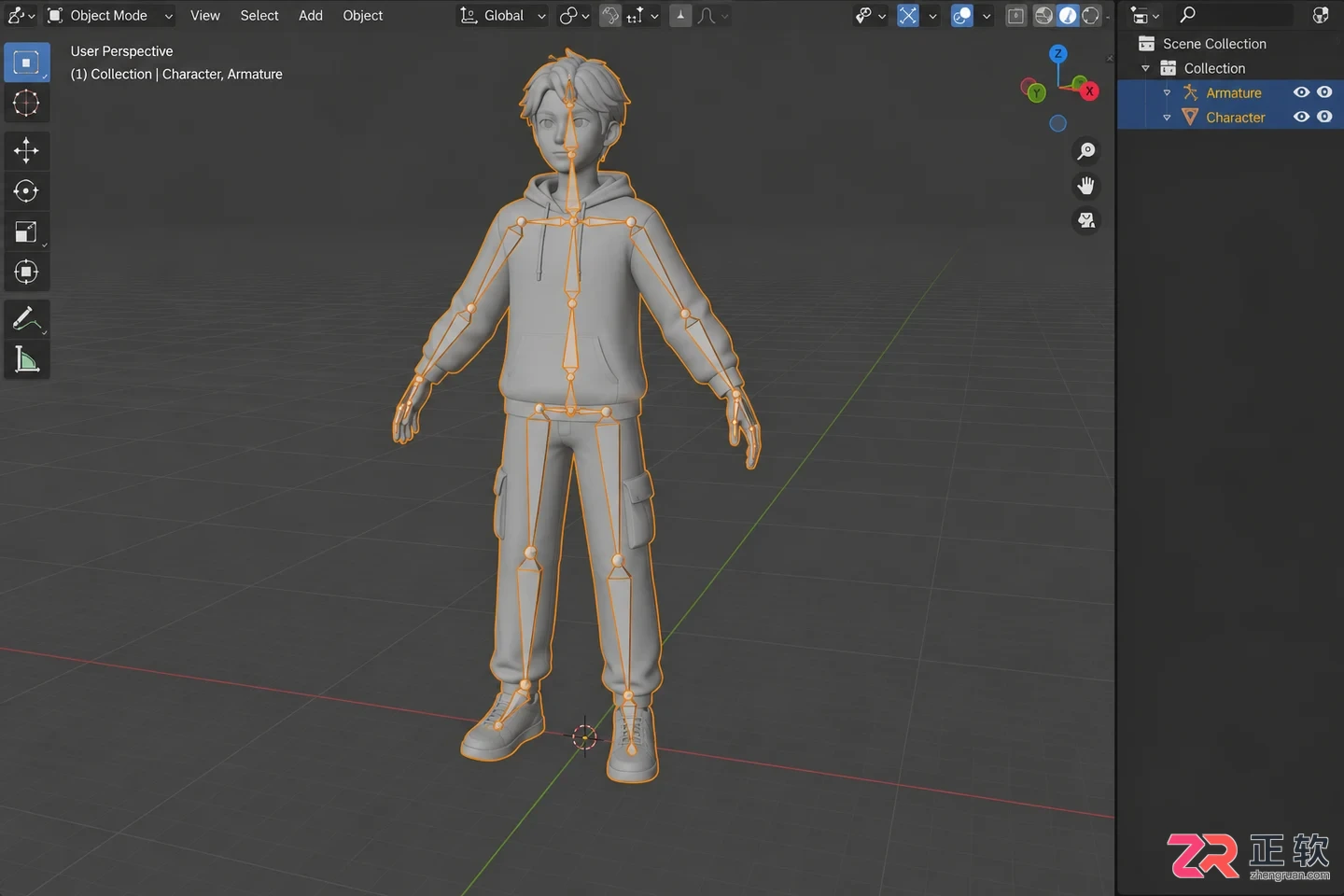Select the Move tool
The image size is (1344, 896).
tap(26, 150)
